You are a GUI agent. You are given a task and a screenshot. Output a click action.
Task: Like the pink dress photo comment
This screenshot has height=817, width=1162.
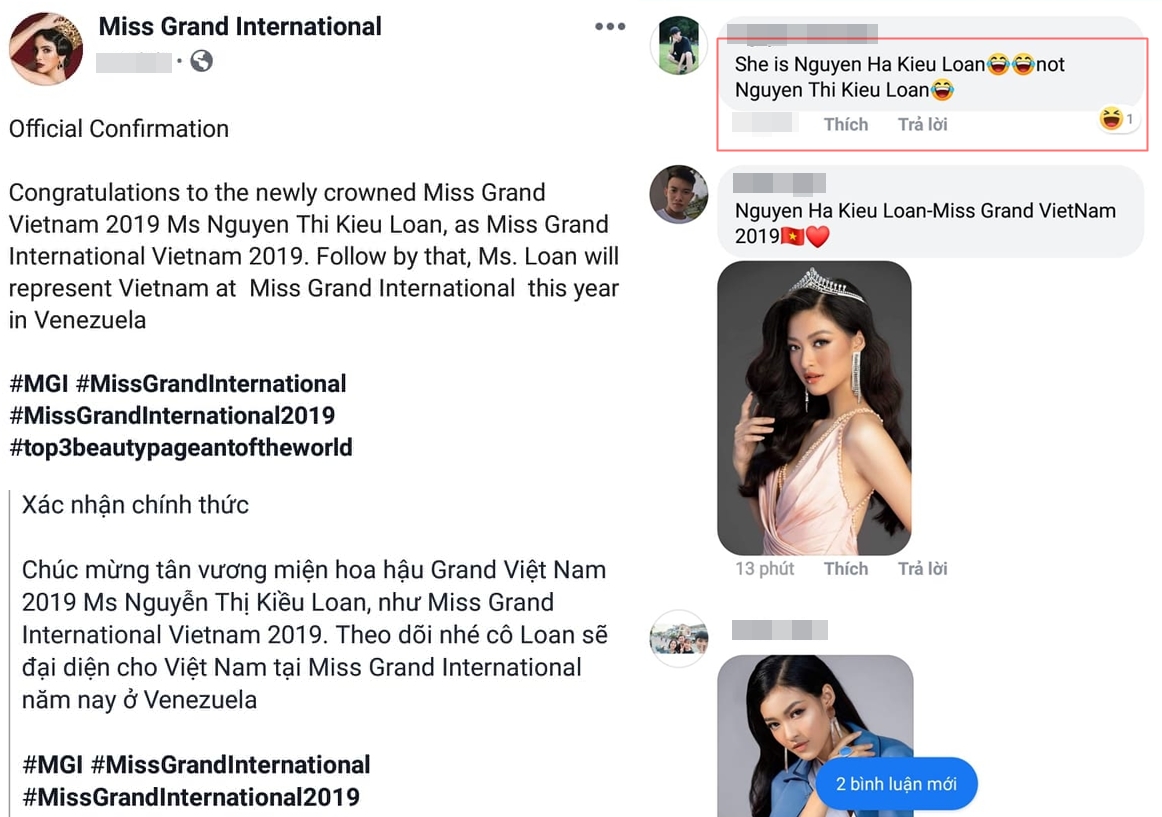pyautogui.click(x=845, y=568)
